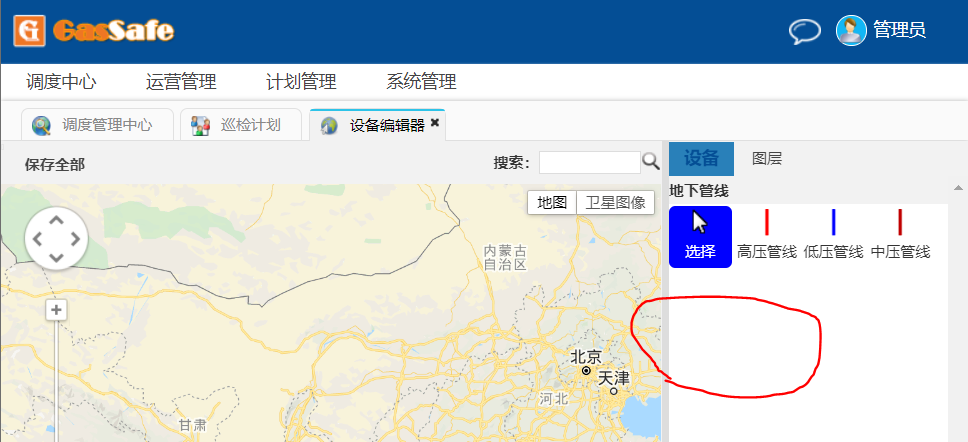This screenshot has height=442, width=968.
Task: Click the 保存全部 button
Action: click(55, 164)
